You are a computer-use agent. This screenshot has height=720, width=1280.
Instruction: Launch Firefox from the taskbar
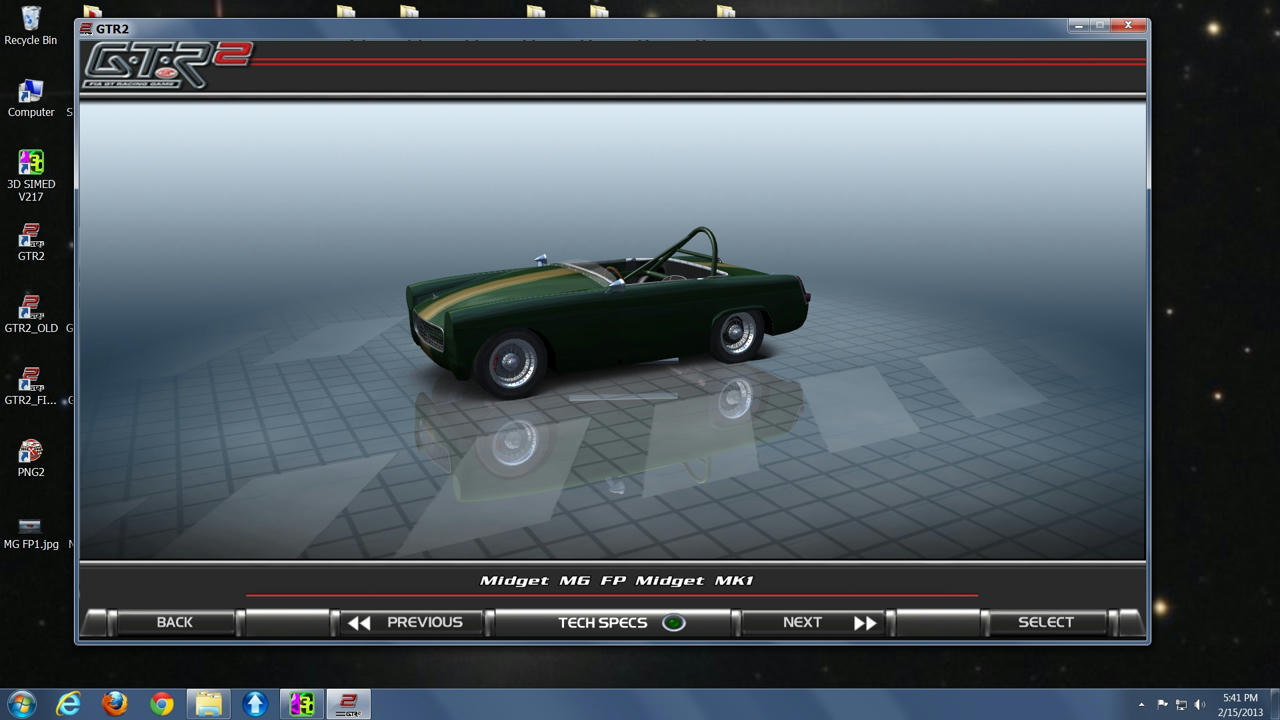point(115,704)
